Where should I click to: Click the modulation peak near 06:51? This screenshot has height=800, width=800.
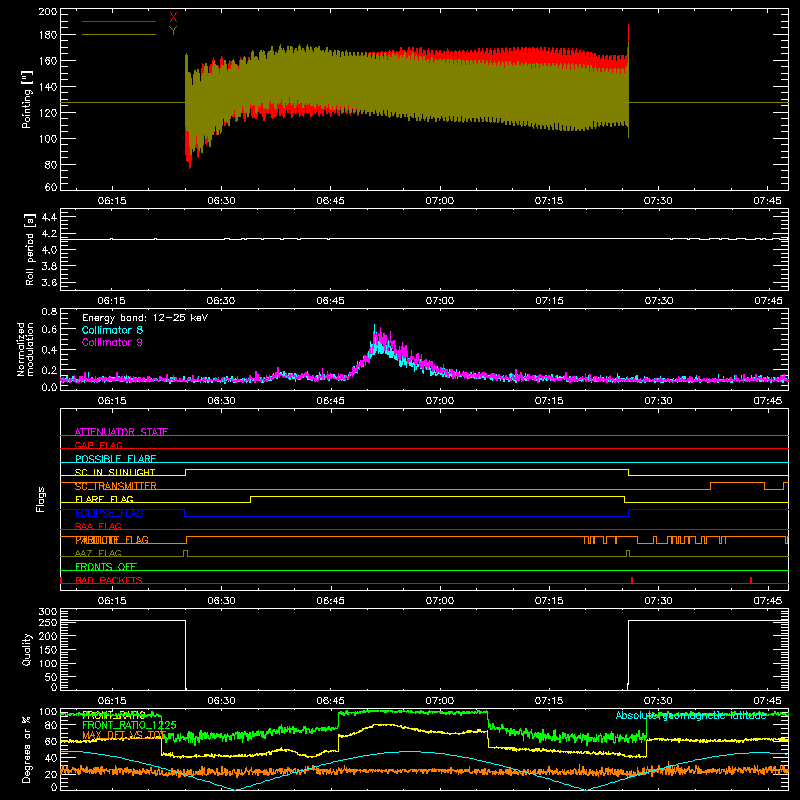click(x=375, y=329)
